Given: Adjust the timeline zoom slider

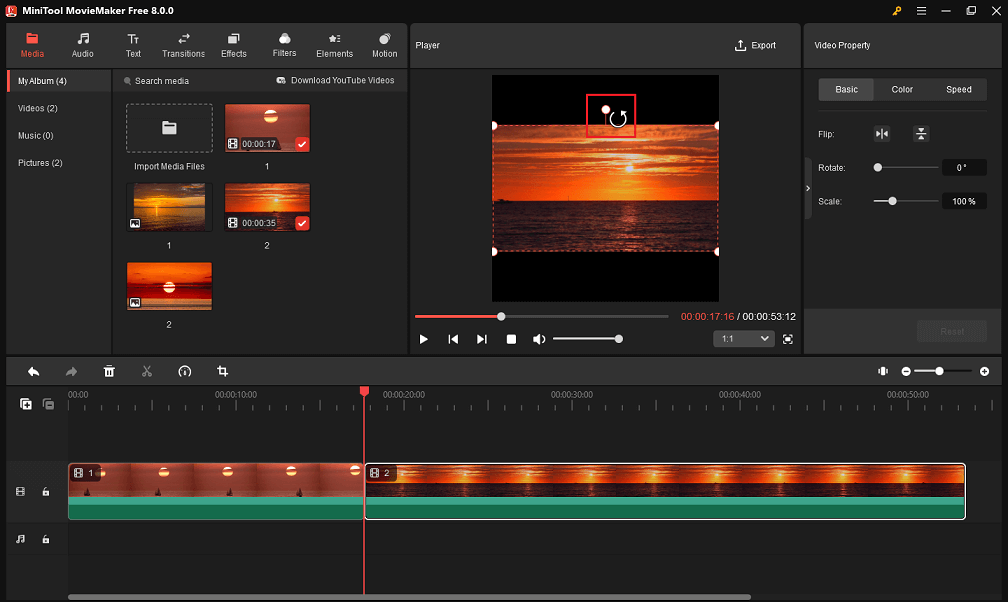Looking at the screenshot, I should (943, 372).
